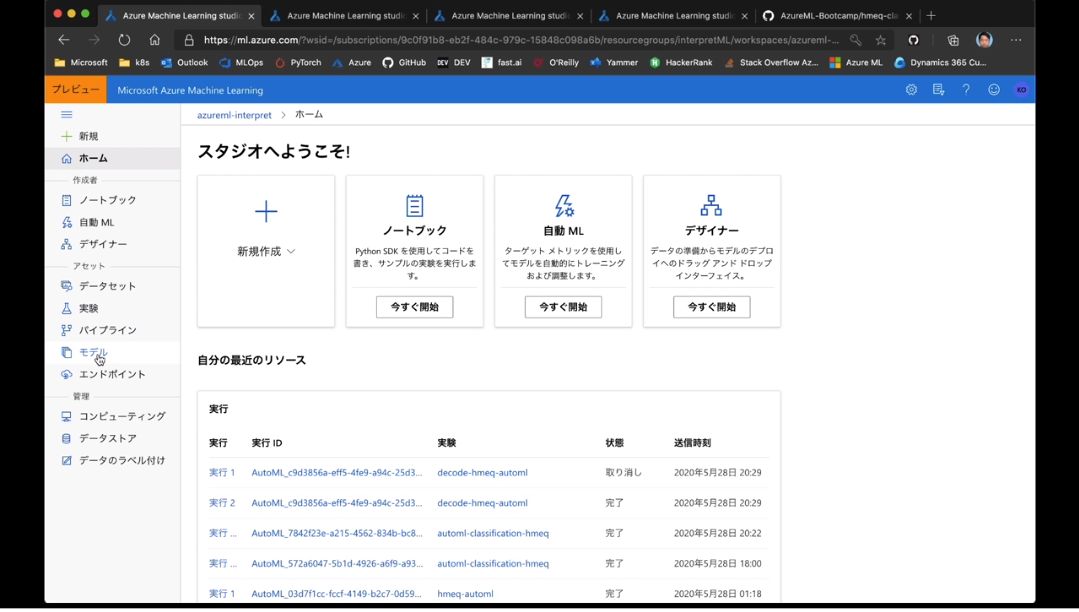The image size is (1079, 612).
Task: Expand the 新規作成 dropdown chevron
Action: click(291, 252)
